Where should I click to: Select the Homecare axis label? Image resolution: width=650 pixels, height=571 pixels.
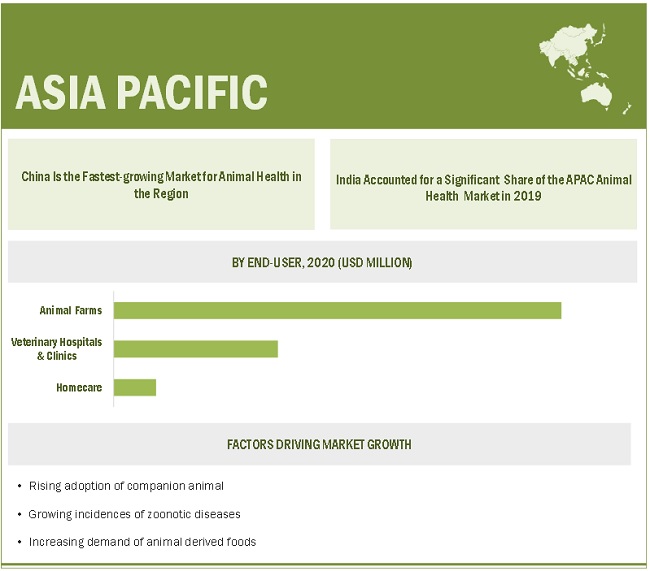click(79, 387)
